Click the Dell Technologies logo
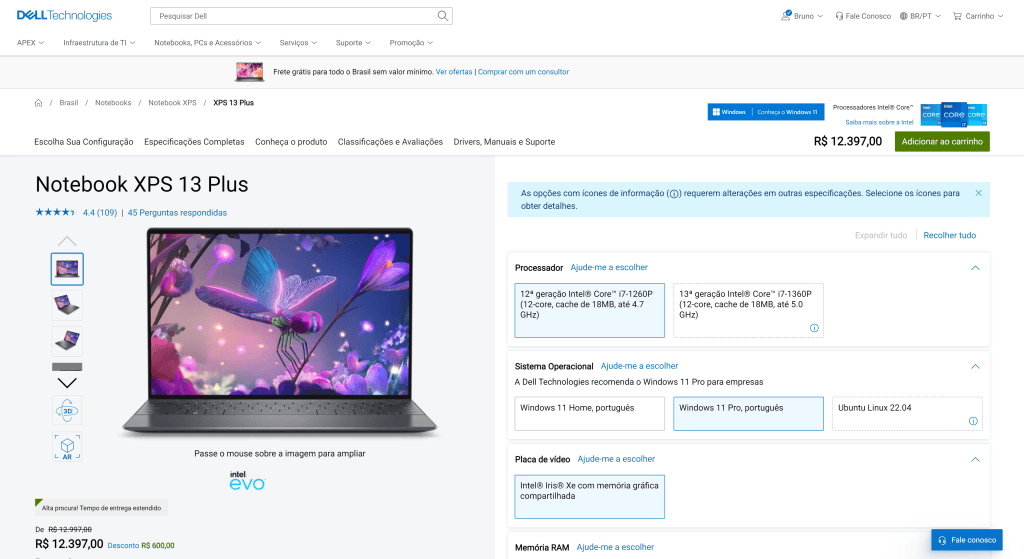The width and height of the screenshot is (1024, 559). point(64,16)
